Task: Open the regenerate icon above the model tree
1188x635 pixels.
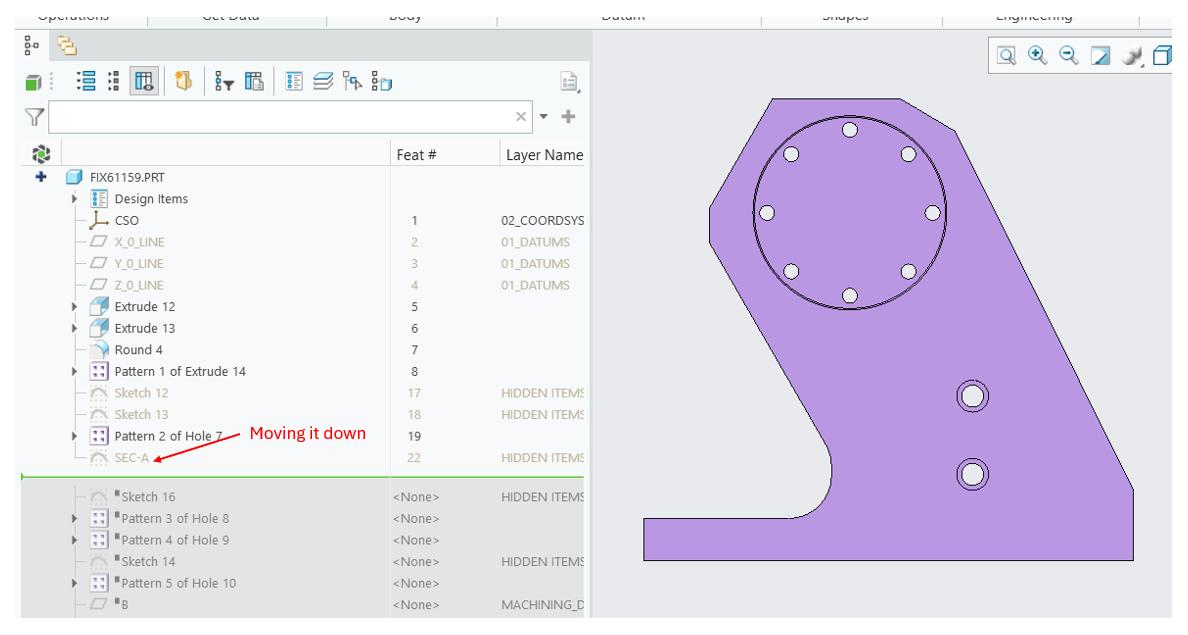Action: click(41, 153)
